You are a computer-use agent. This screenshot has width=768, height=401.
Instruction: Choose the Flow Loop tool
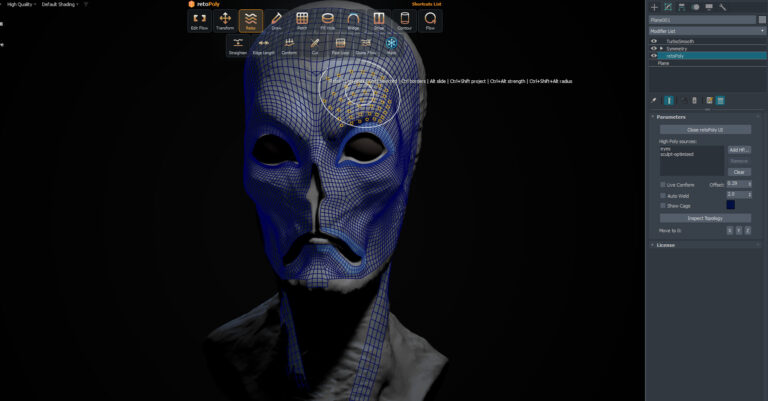coord(340,46)
